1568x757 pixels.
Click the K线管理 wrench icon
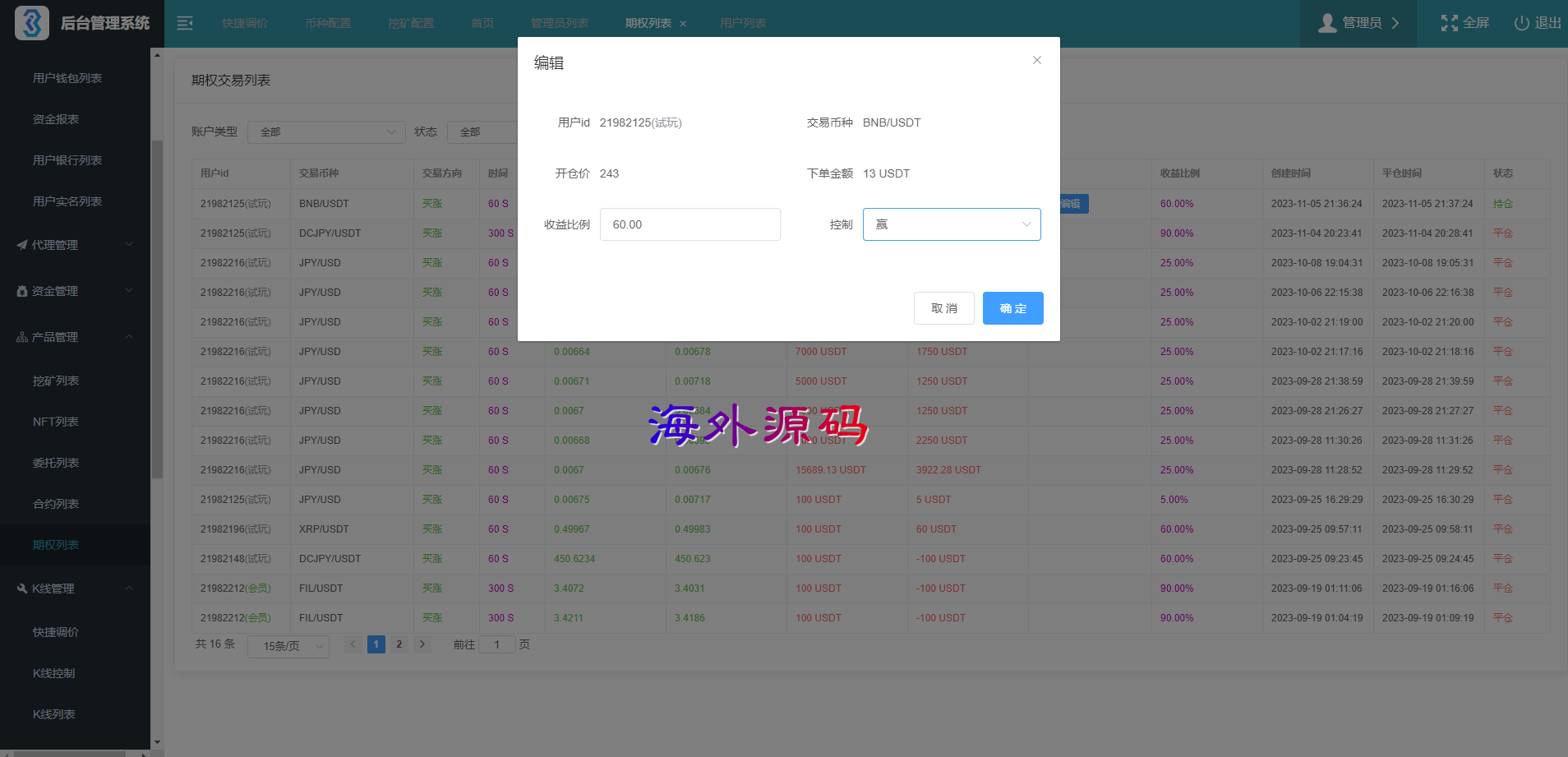[22, 589]
